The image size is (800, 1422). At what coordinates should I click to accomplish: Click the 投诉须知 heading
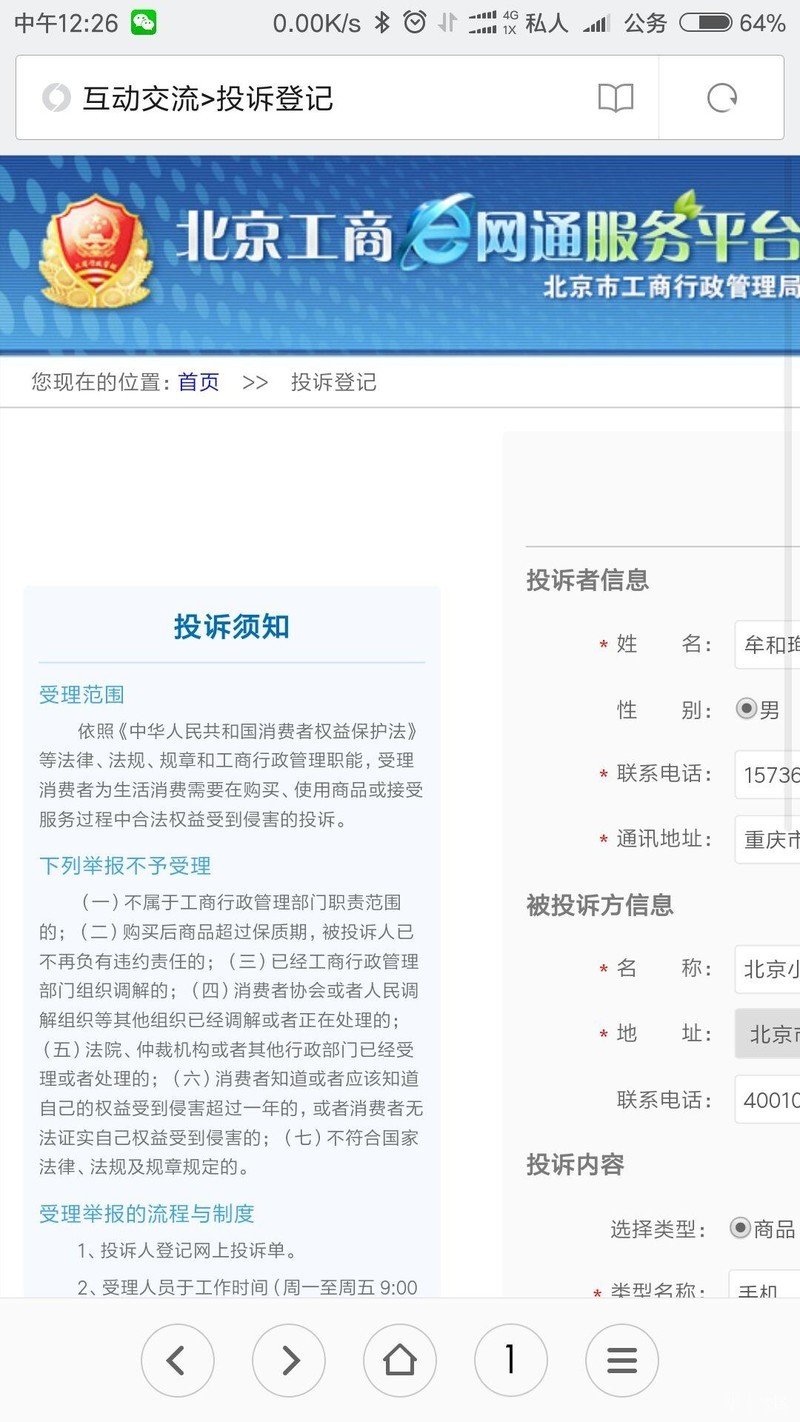click(232, 627)
